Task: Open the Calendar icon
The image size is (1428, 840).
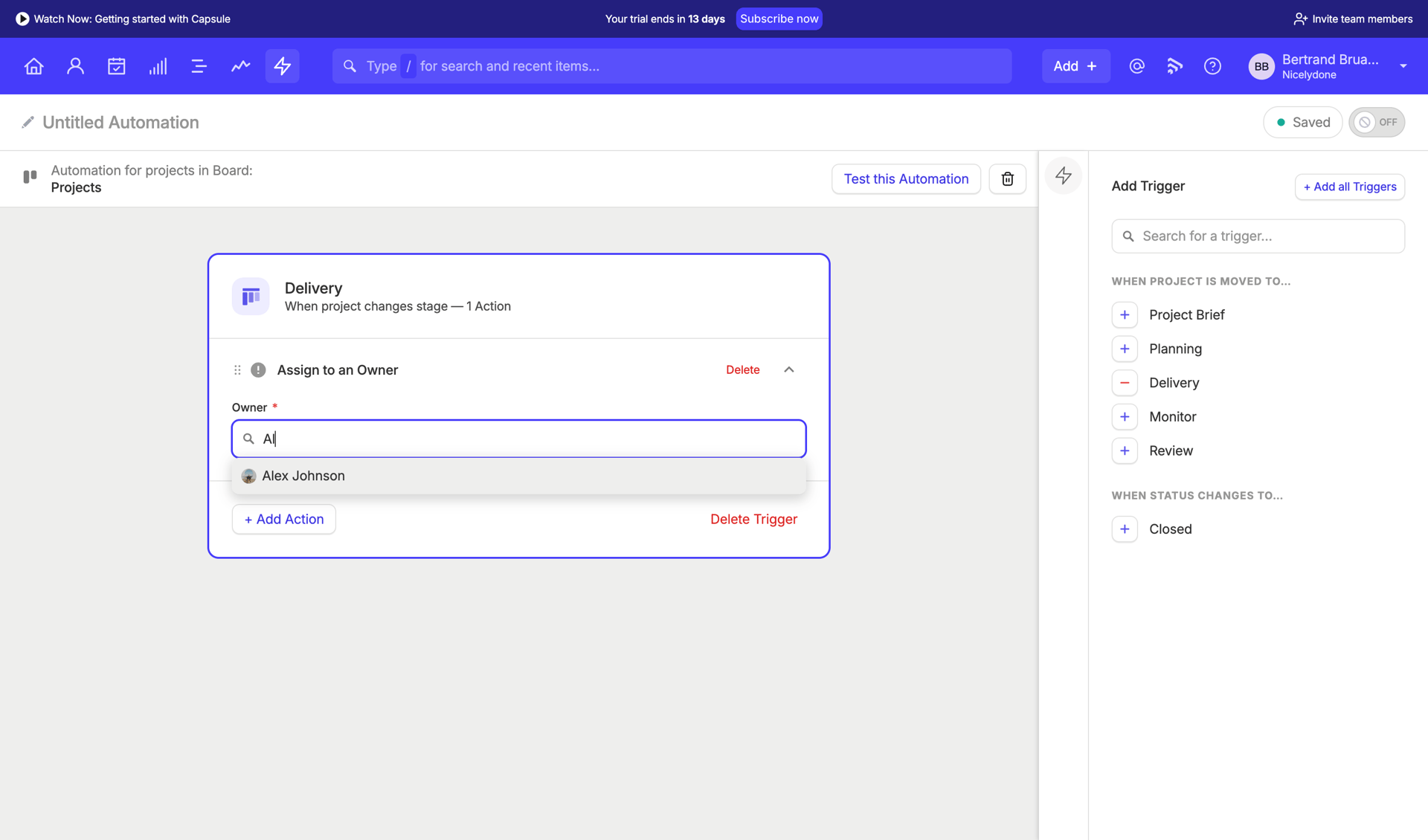Action: coord(116,65)
